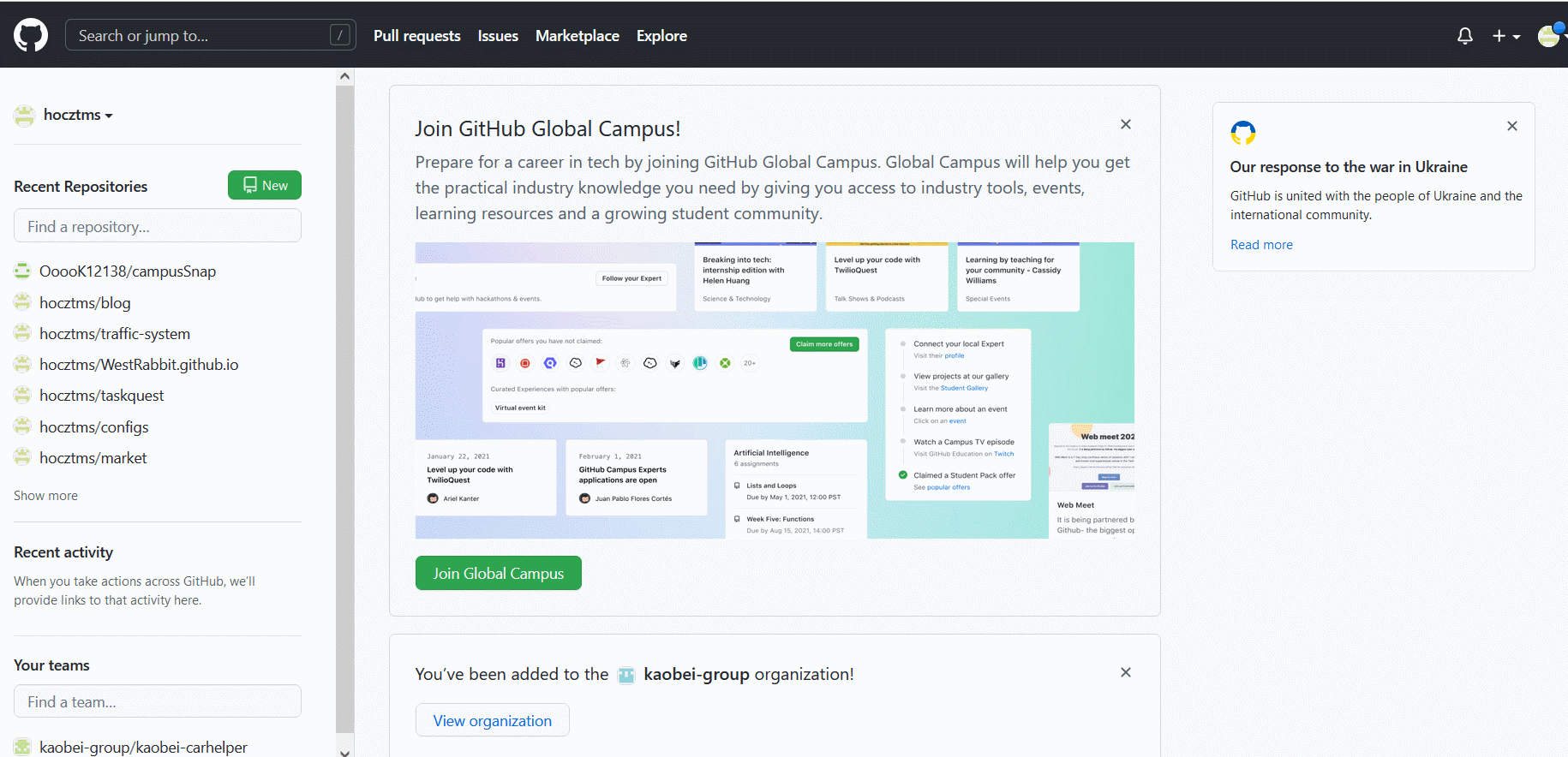This screenshot has width=1568, height=757.
Task: Click the avatar icon beside OoooK12138/campusSnap
Action: tap(22, 271)
